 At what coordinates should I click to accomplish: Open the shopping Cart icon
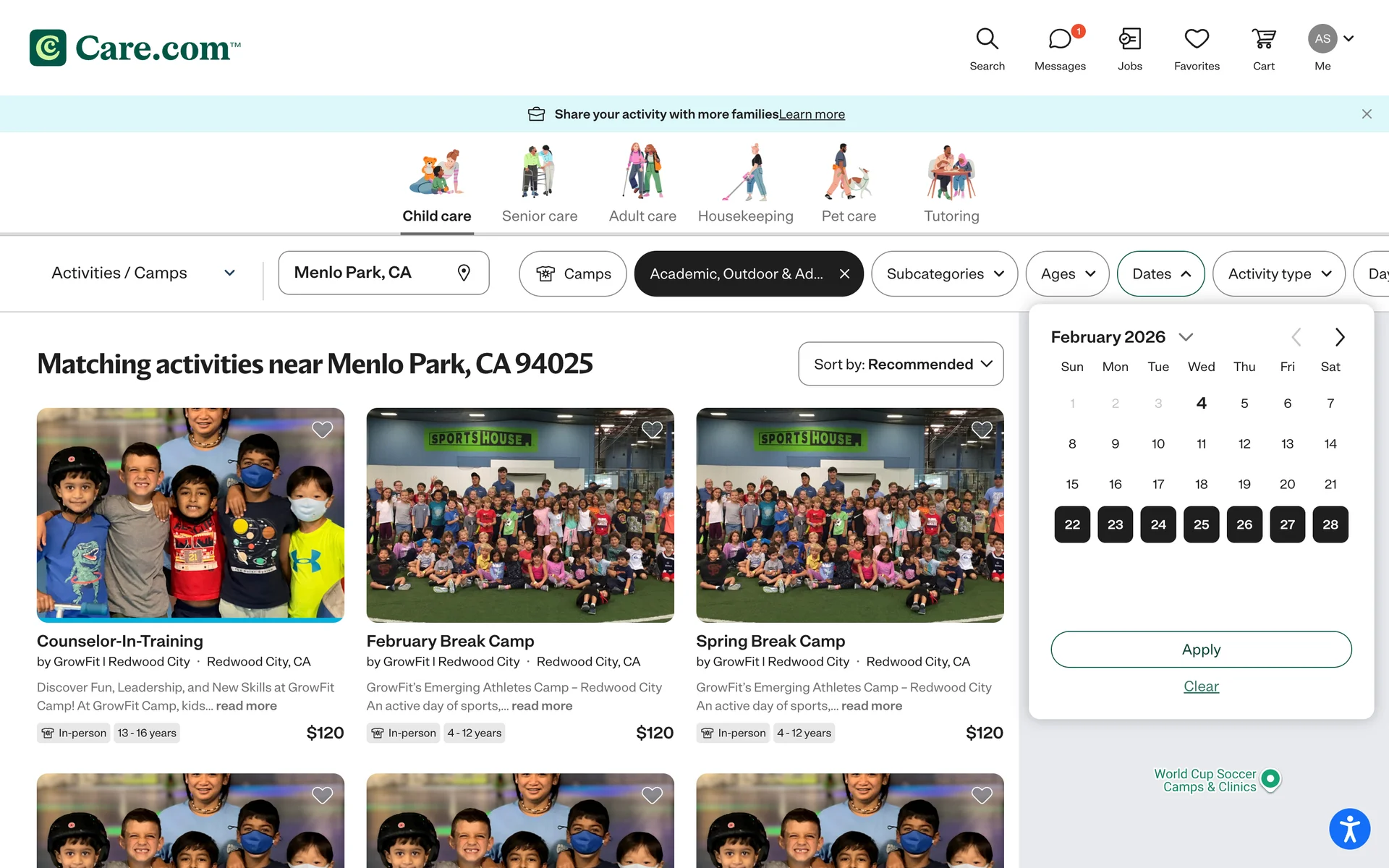coord(1263,39)
